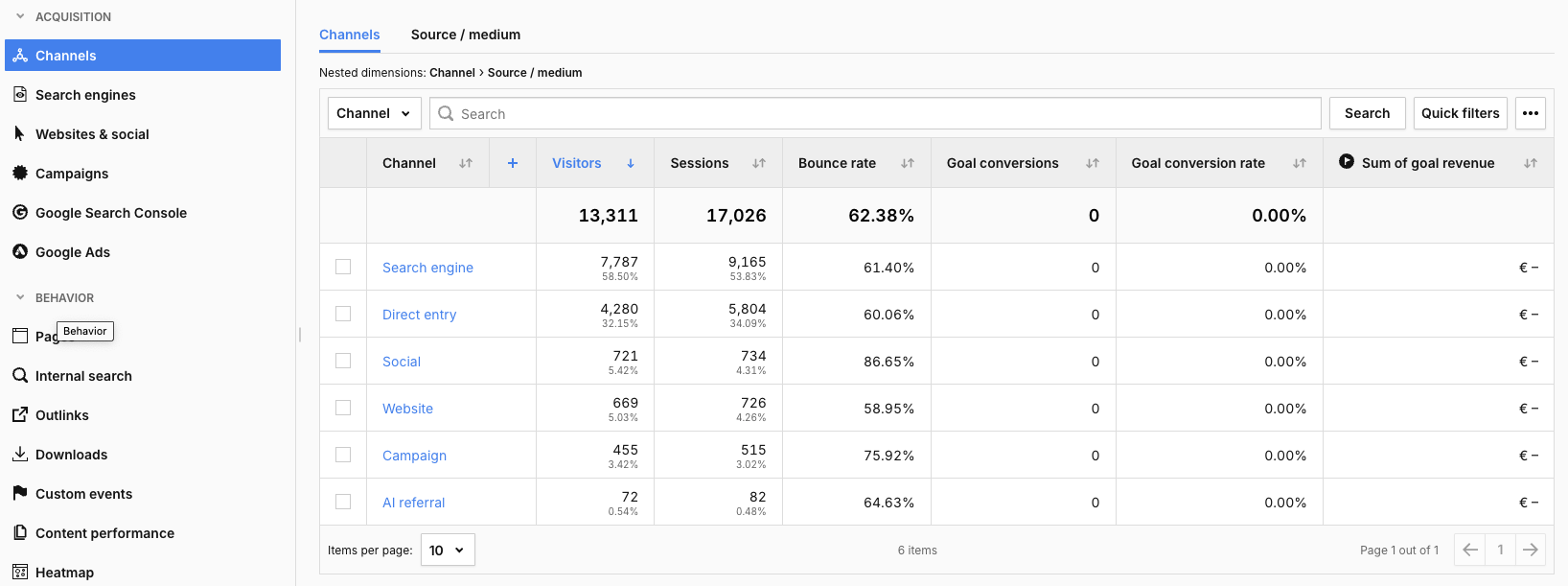The image size is (1568, 586).
Task: Open the Items per page dropdown
Action: point(448,550)
